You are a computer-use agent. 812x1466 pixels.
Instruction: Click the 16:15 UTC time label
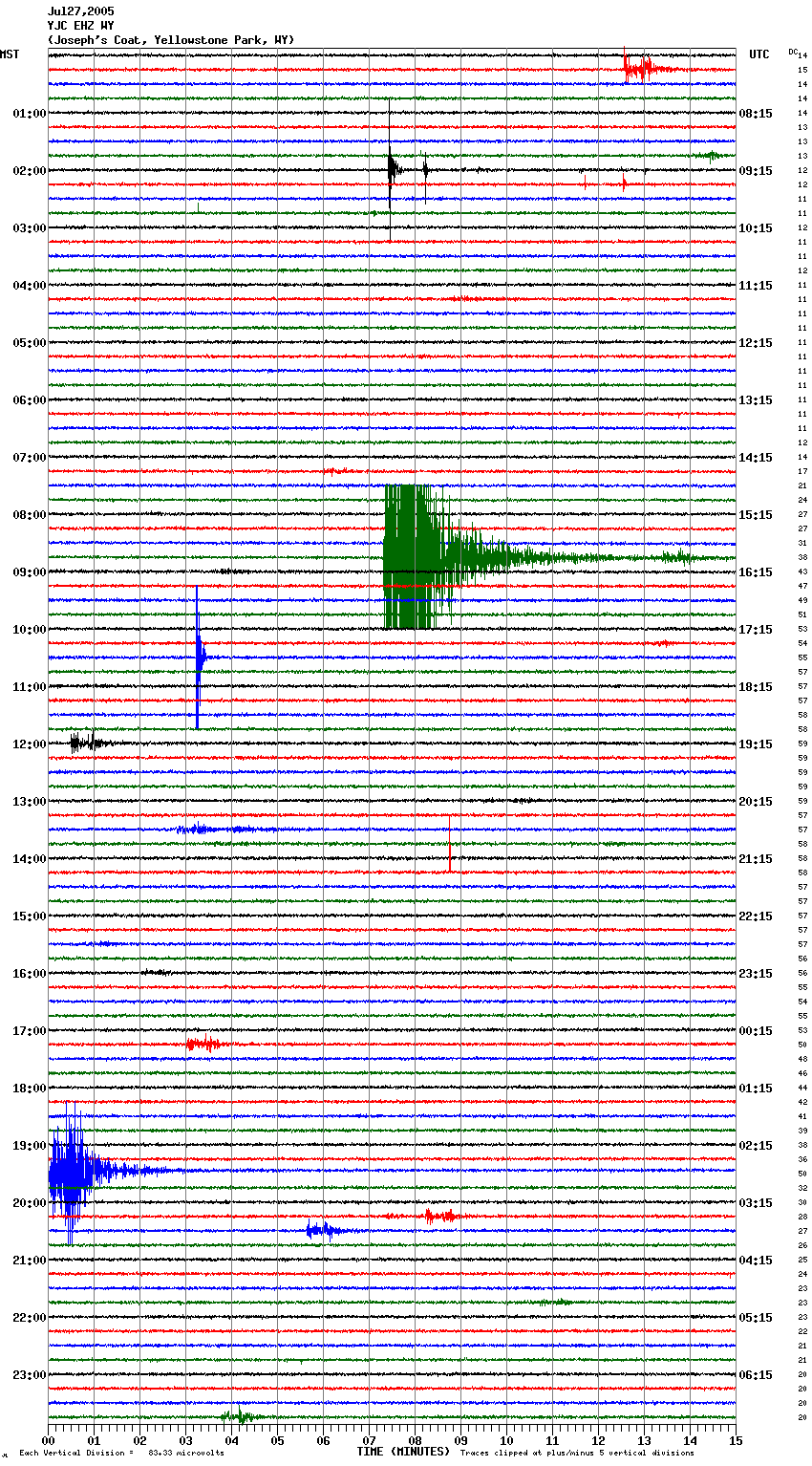click(x=756, y=572)
